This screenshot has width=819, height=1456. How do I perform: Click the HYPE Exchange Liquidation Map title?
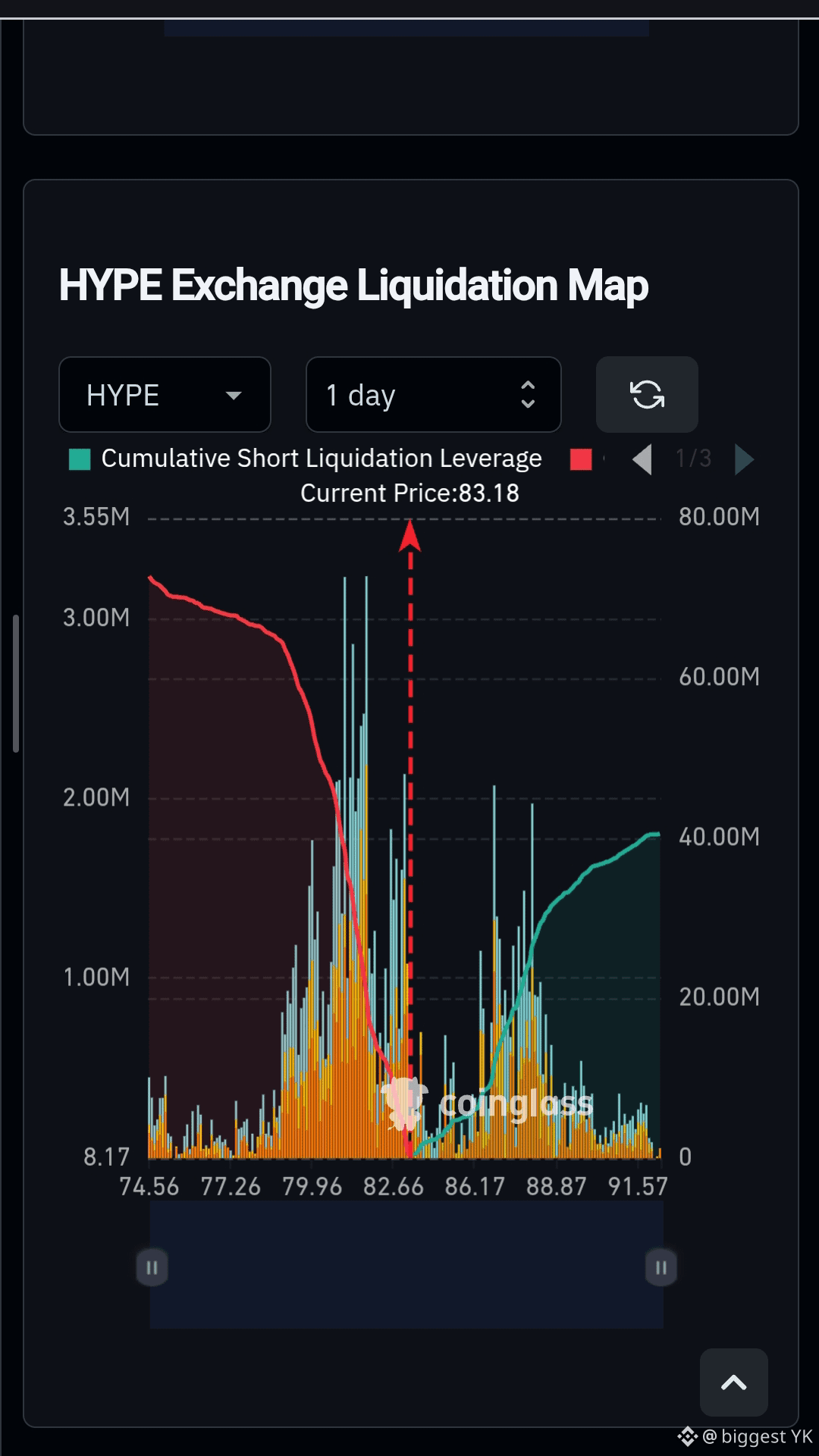pos(353,286)
